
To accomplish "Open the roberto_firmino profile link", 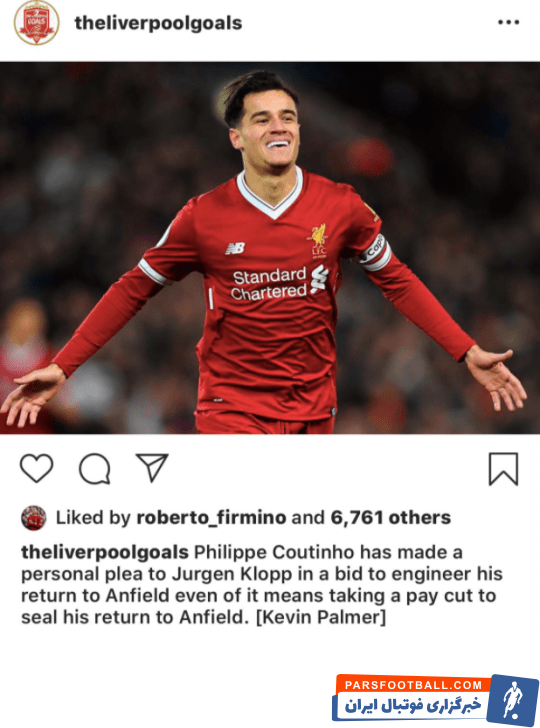I will coord(211,518).
